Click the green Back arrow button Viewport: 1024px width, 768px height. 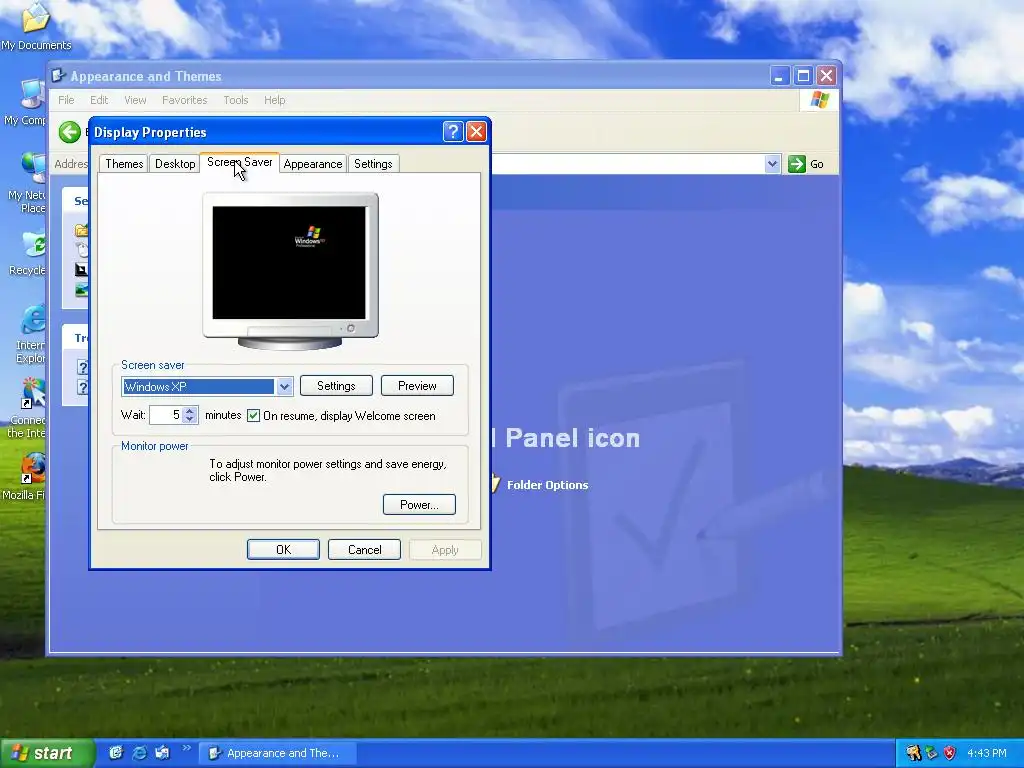pyautogui.click(x=70, y=132)
